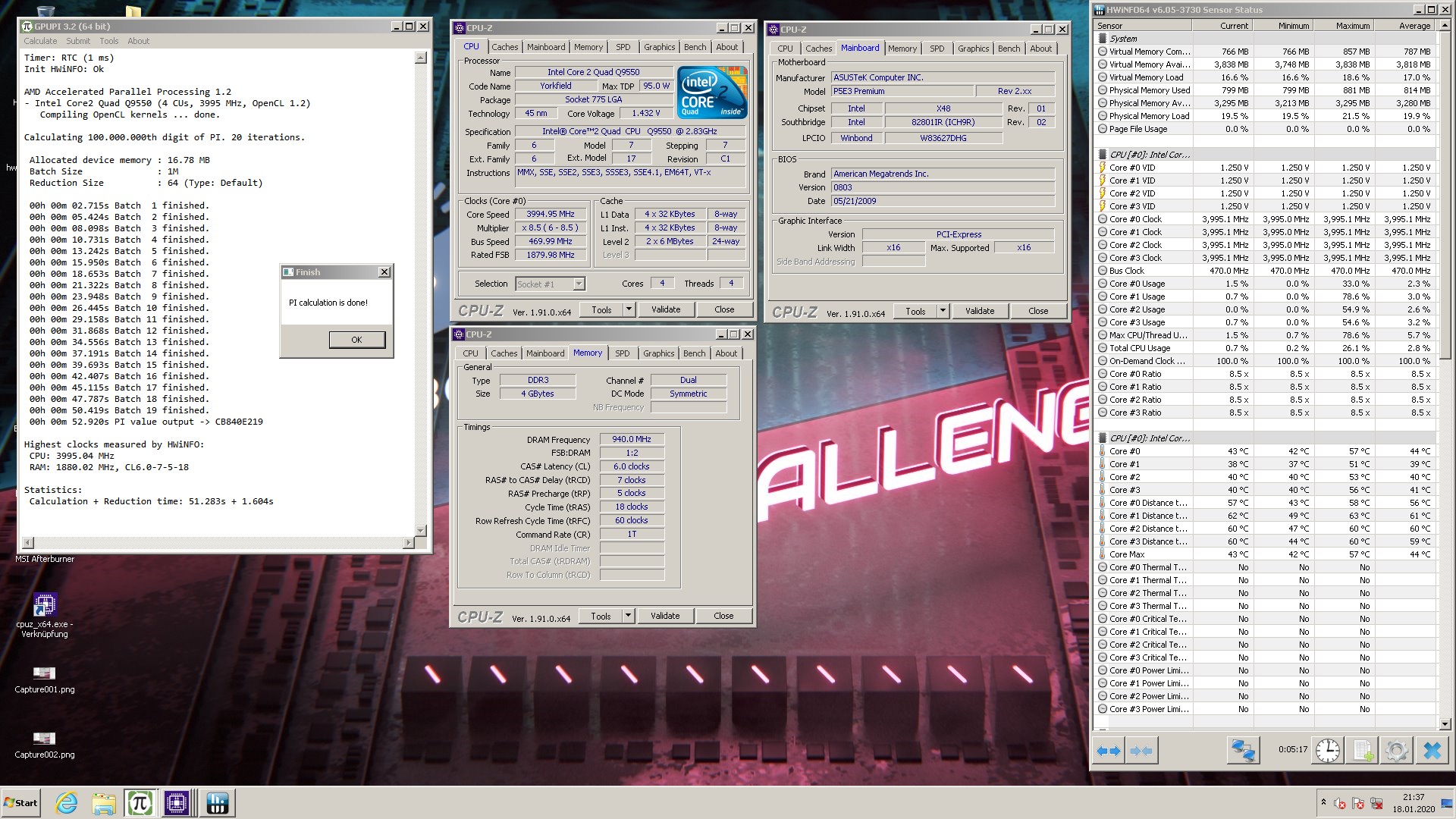Open the Submit menu in GPUPI
This screenshot has width=1456, height=819.
(x=78, y=41)
